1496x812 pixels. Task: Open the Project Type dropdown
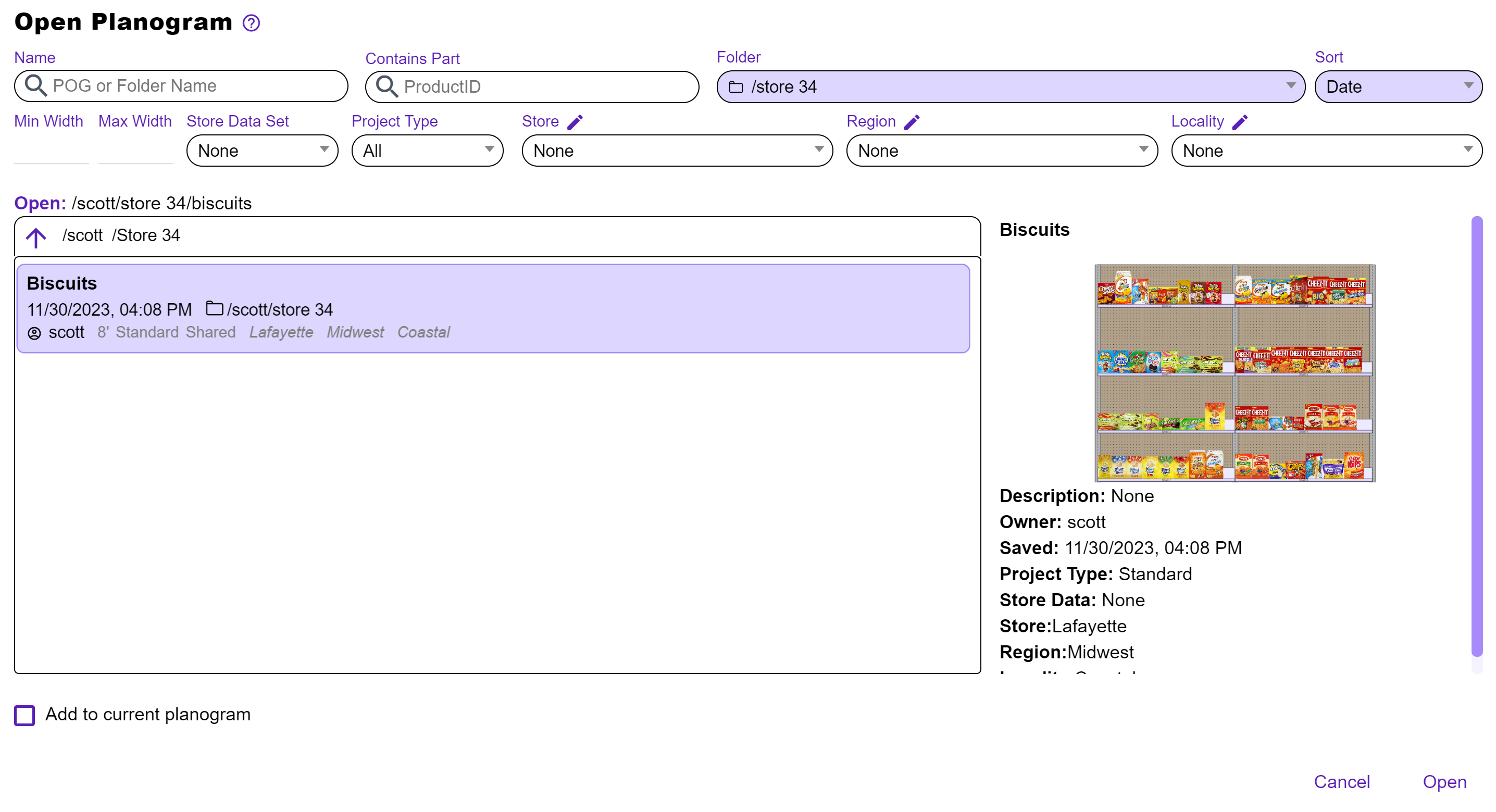point(427,151)
